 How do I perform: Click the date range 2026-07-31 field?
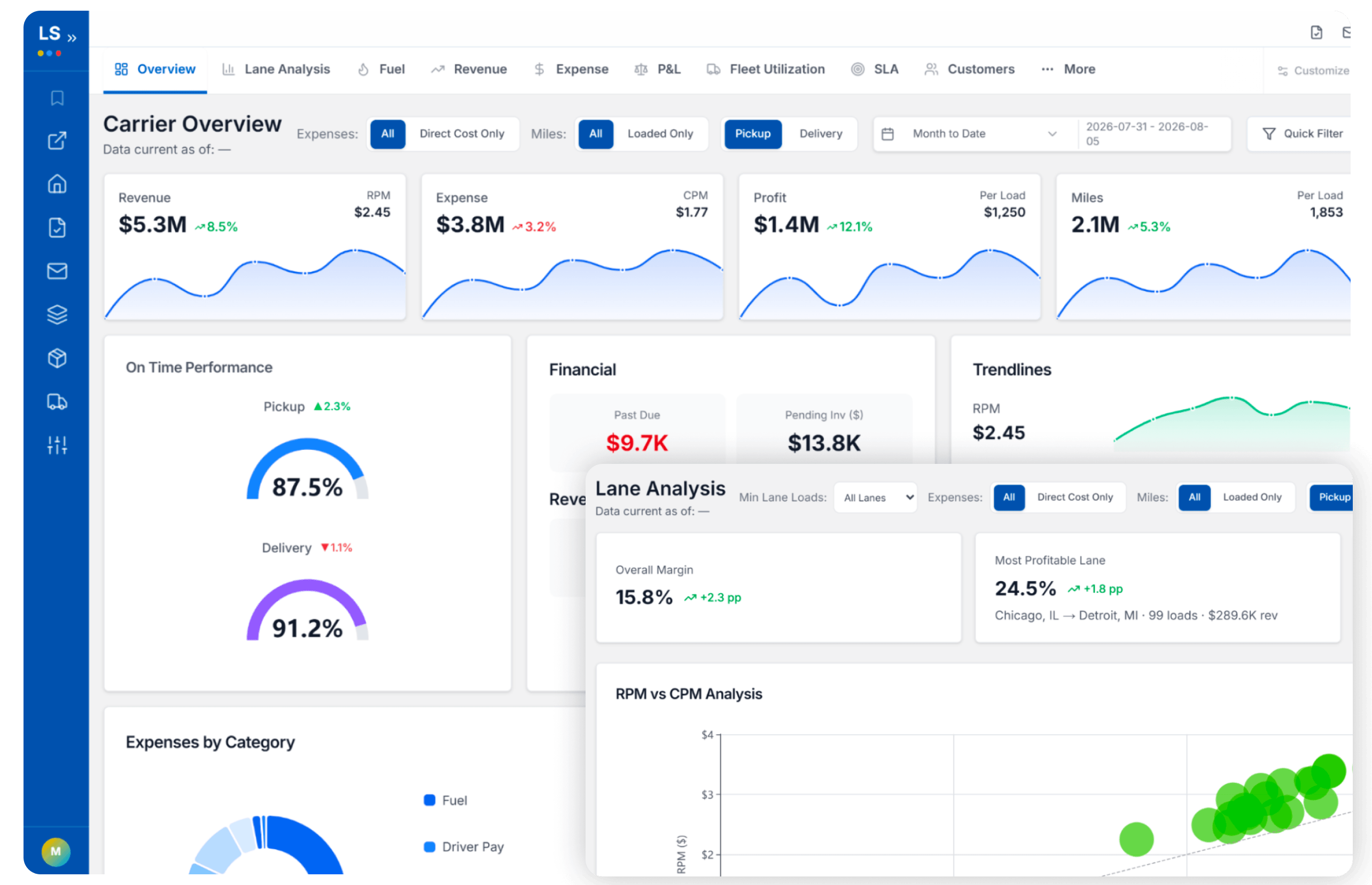[1153, 134]
